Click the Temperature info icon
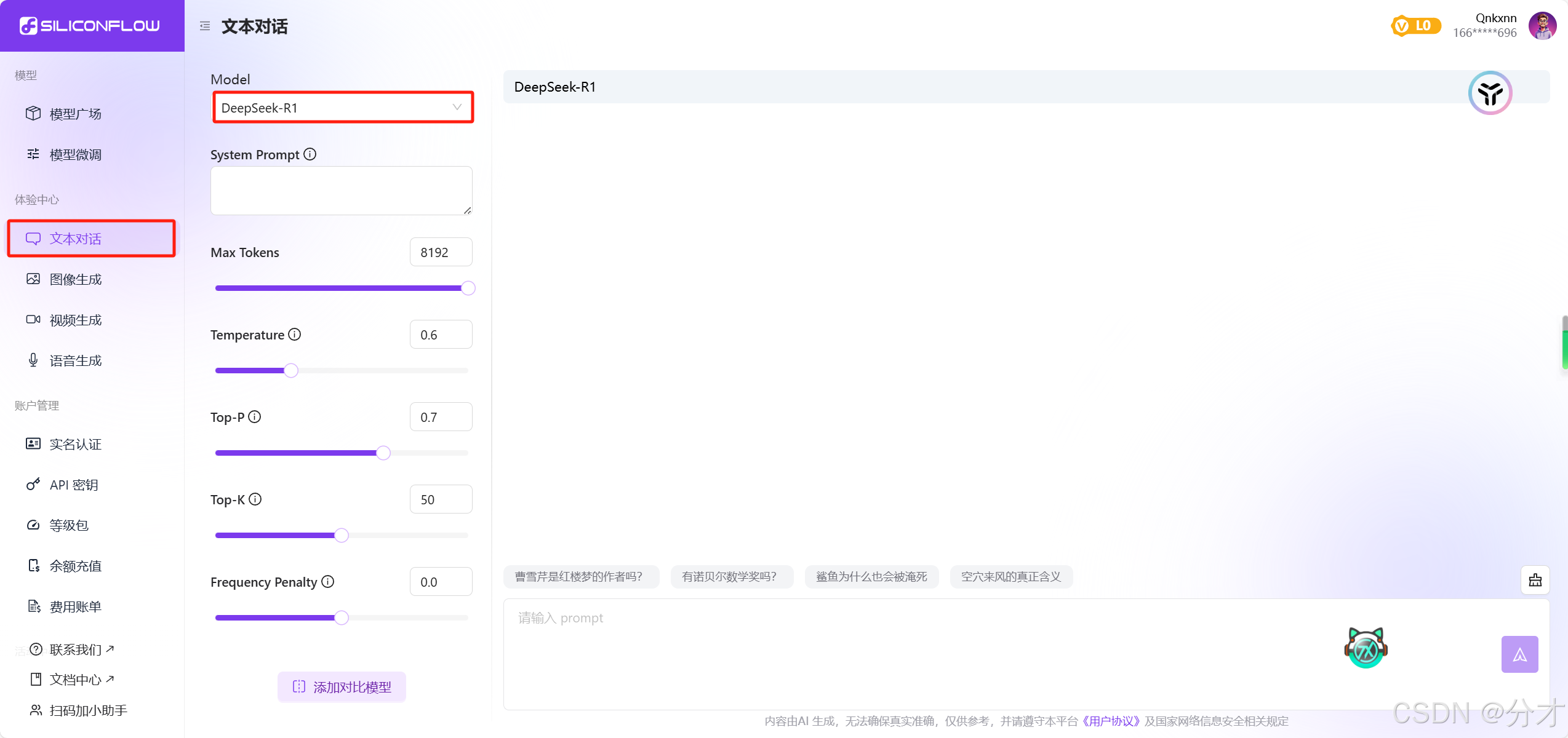The image size is (1568, 738). click(295, 335)
